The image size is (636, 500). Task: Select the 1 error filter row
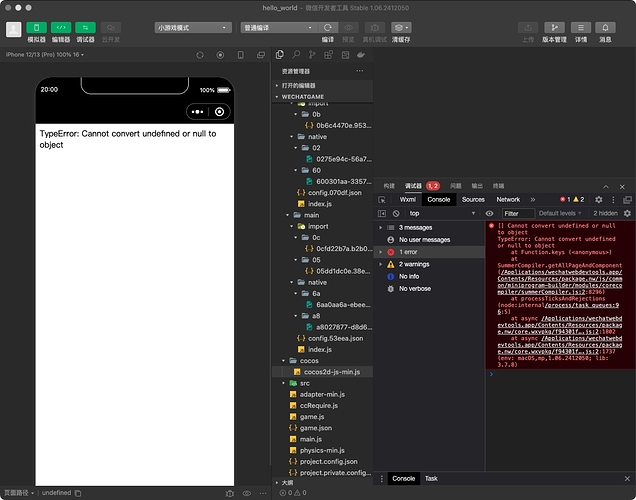(430, 252)
